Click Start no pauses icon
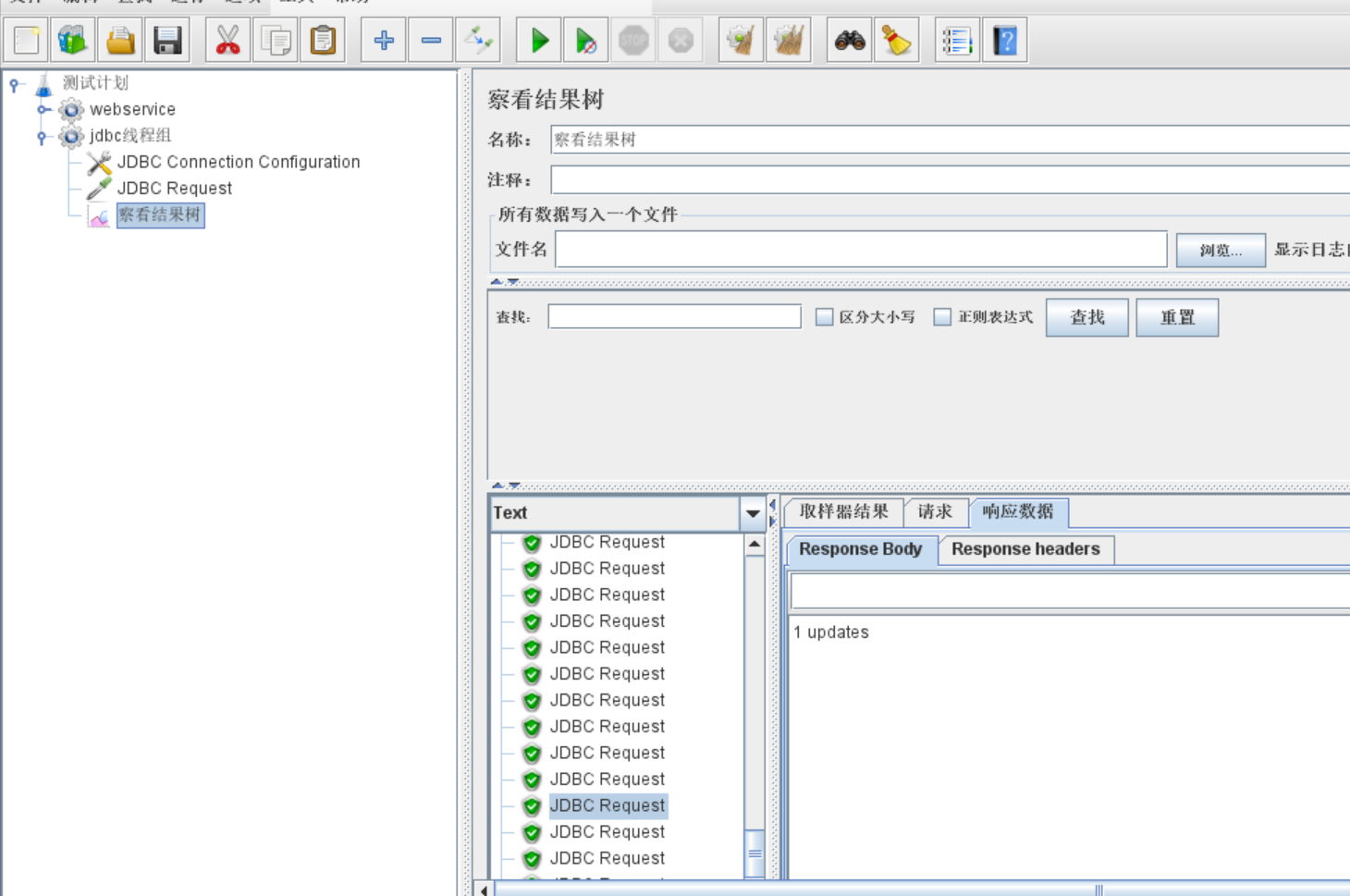The height and width of the screenshot is (896, 1350). (586, 41)
